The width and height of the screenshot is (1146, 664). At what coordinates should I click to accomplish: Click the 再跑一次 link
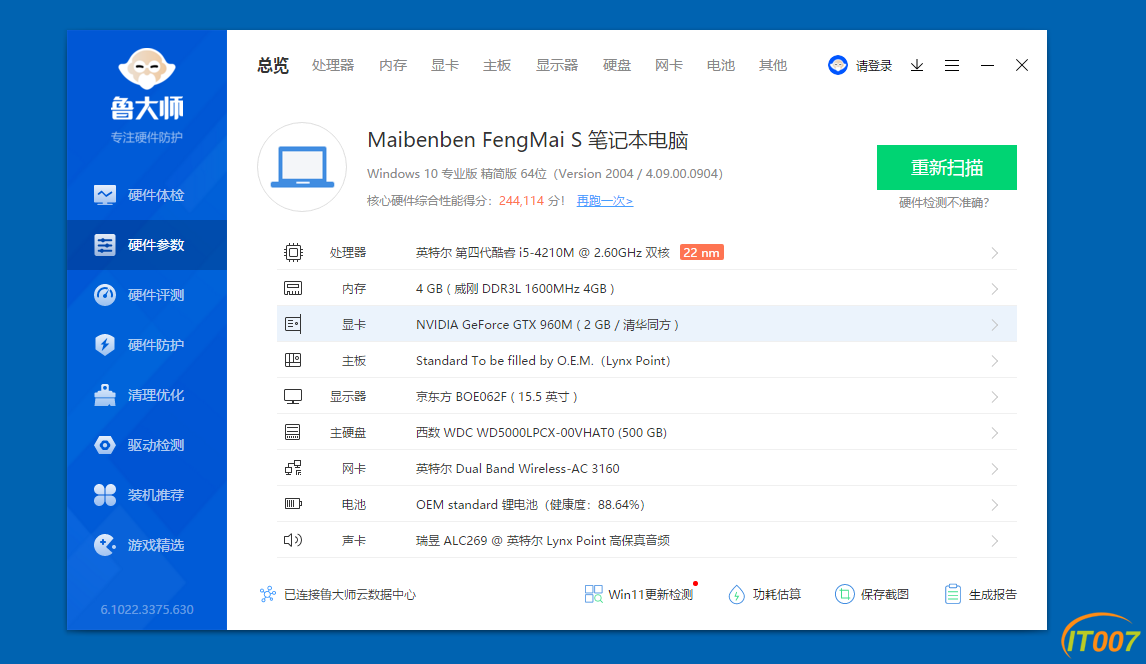(x=604, y=201)
